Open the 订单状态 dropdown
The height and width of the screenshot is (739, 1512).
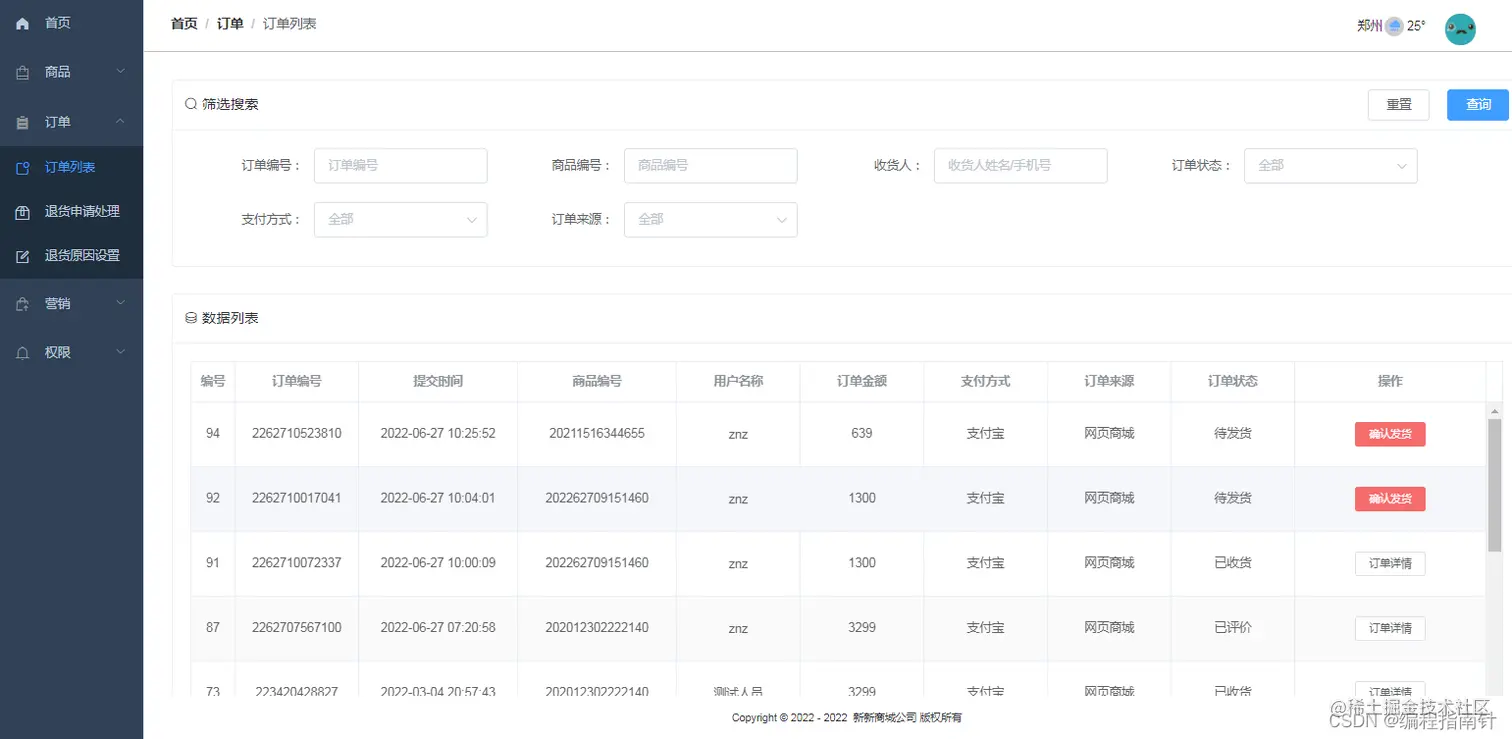click(x=1330, y=166)
